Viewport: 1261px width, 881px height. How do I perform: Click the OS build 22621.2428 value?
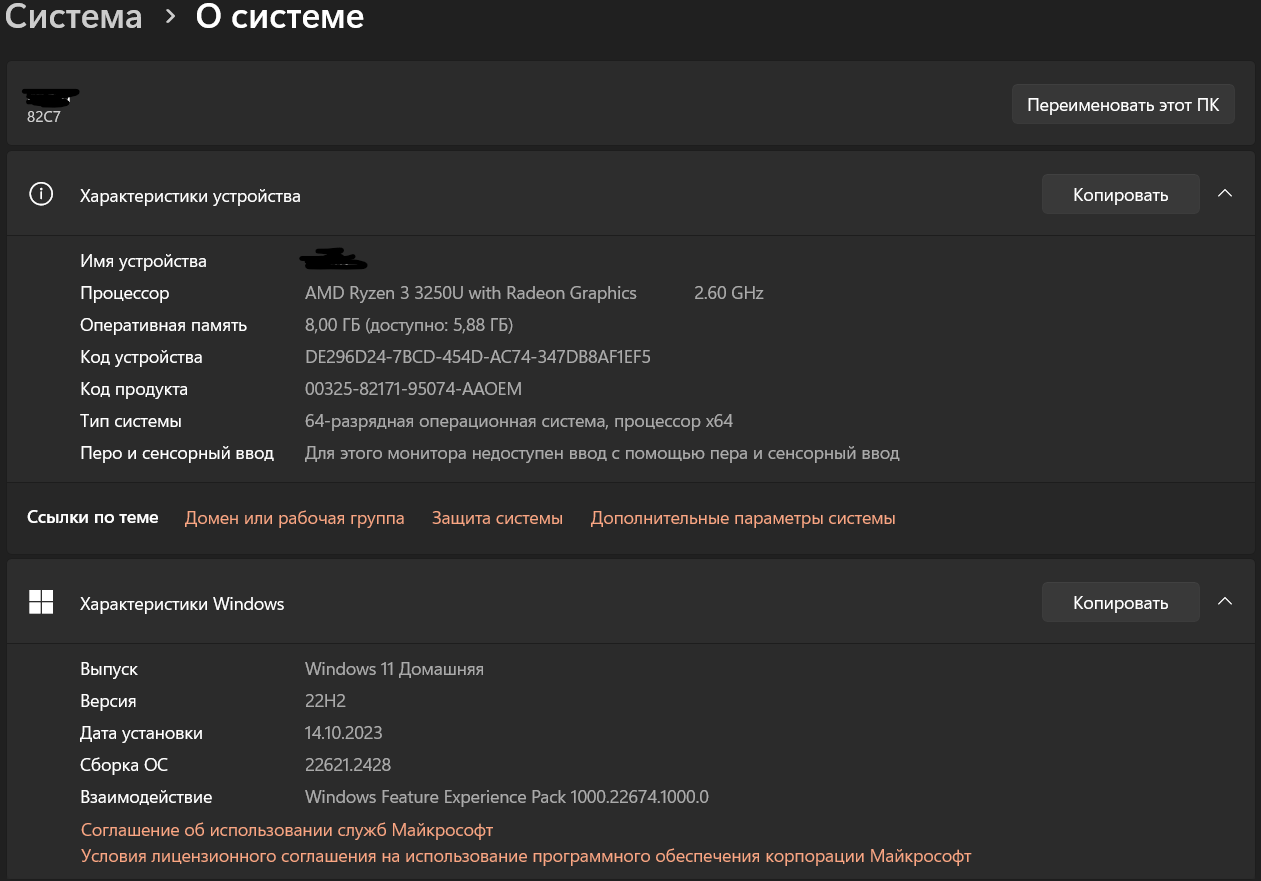coord(348,765)
